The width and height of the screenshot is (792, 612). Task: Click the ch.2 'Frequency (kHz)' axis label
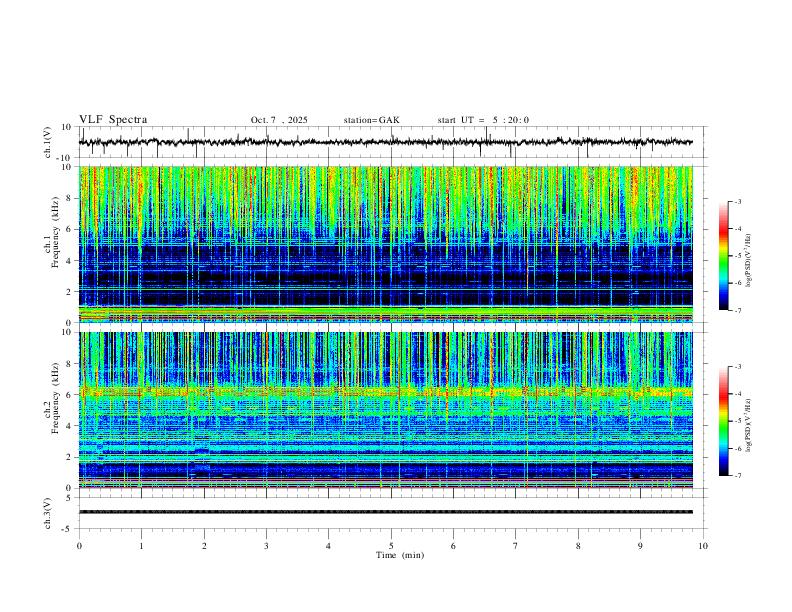pos(55,398)
